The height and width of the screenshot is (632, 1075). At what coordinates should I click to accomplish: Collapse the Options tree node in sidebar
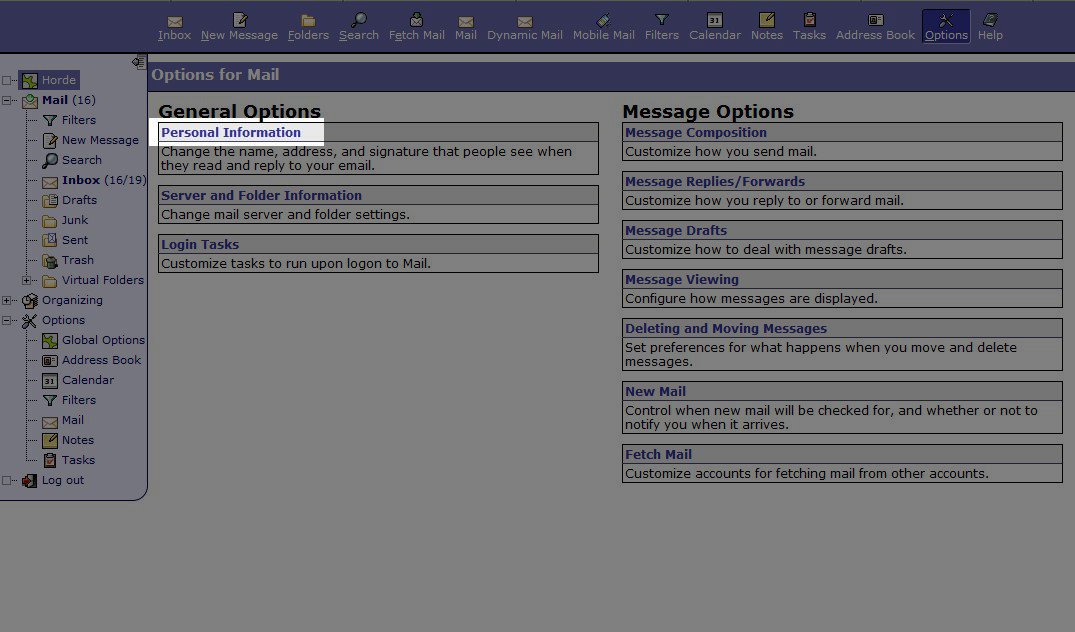(7, 320)
